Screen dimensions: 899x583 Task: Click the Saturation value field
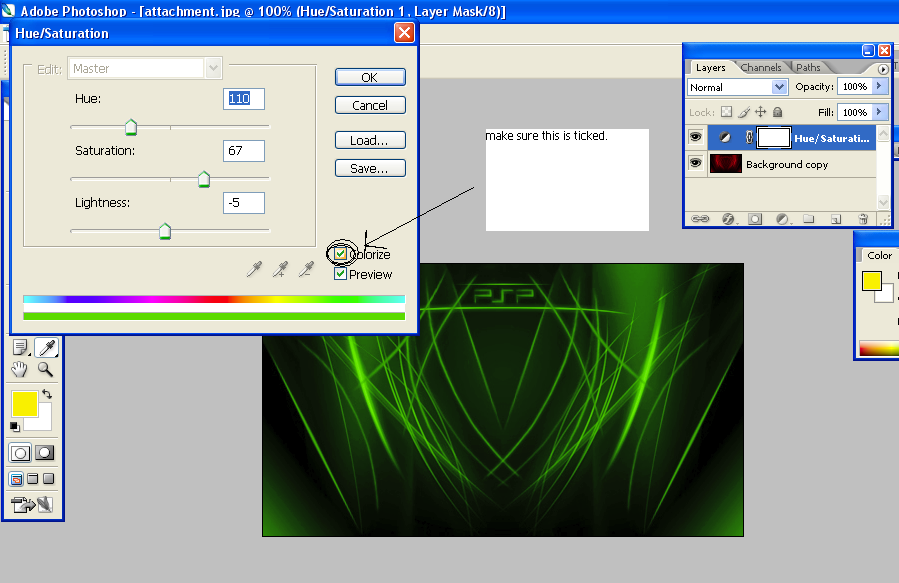pos(244,151)
